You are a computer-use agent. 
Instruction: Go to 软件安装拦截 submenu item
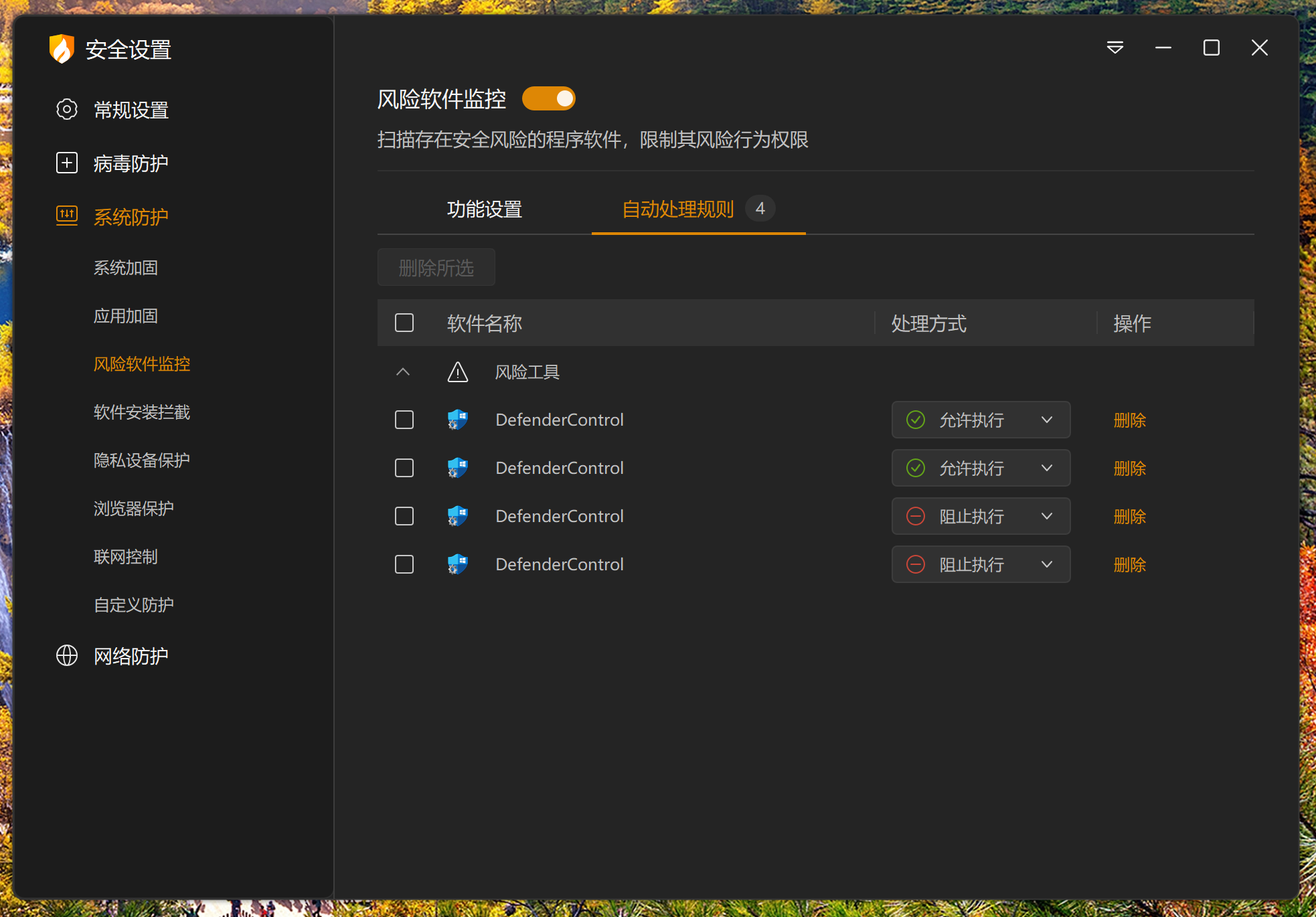pos(142,412)
